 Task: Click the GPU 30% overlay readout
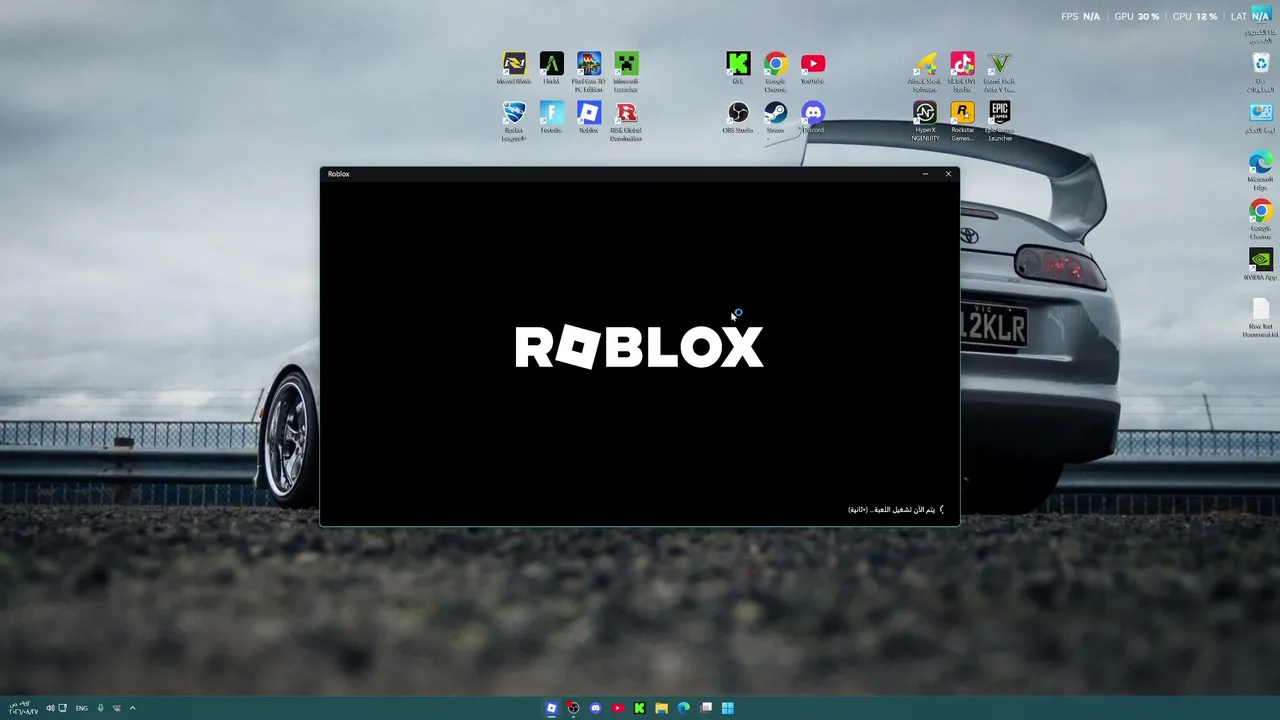pyautogui.click(x=1136, y=17)
